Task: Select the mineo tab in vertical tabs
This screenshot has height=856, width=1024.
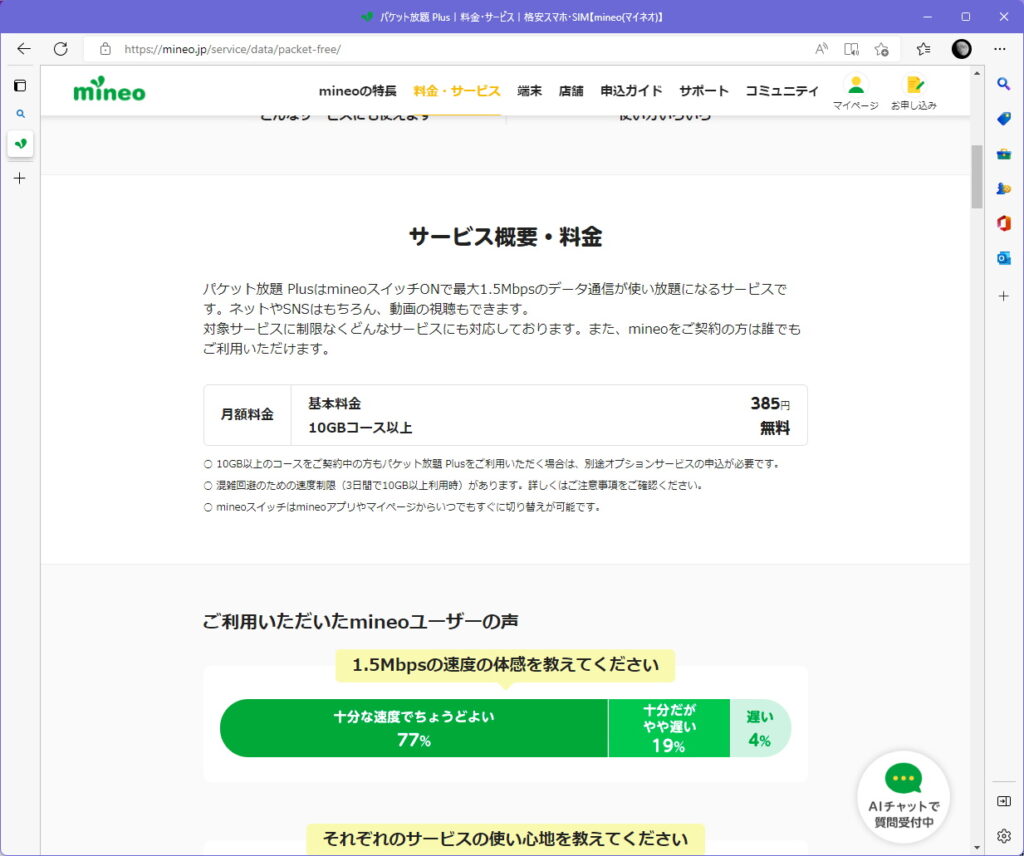Action: point(20,144)
